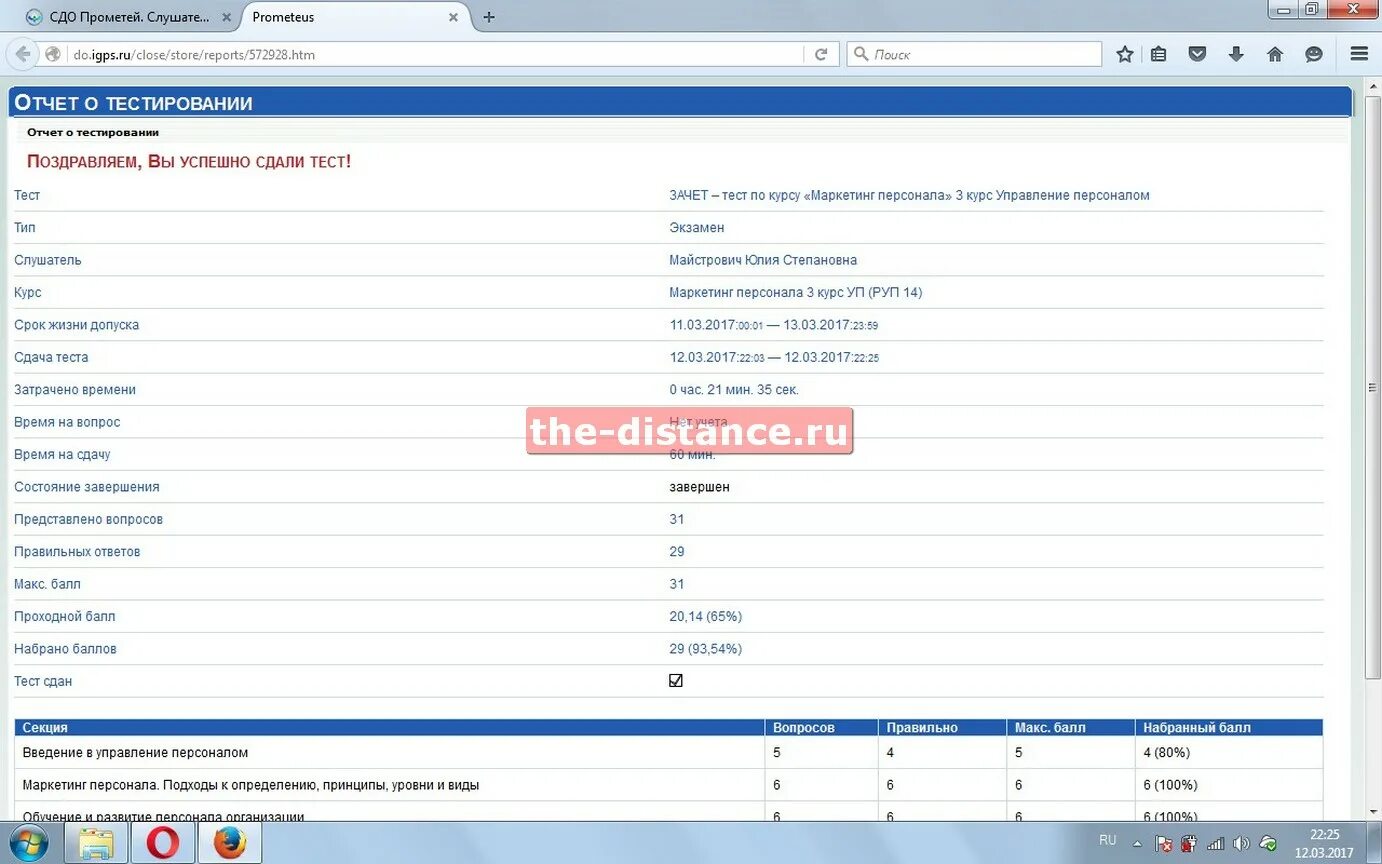Go to the home page via house icon

[1275, 55]
